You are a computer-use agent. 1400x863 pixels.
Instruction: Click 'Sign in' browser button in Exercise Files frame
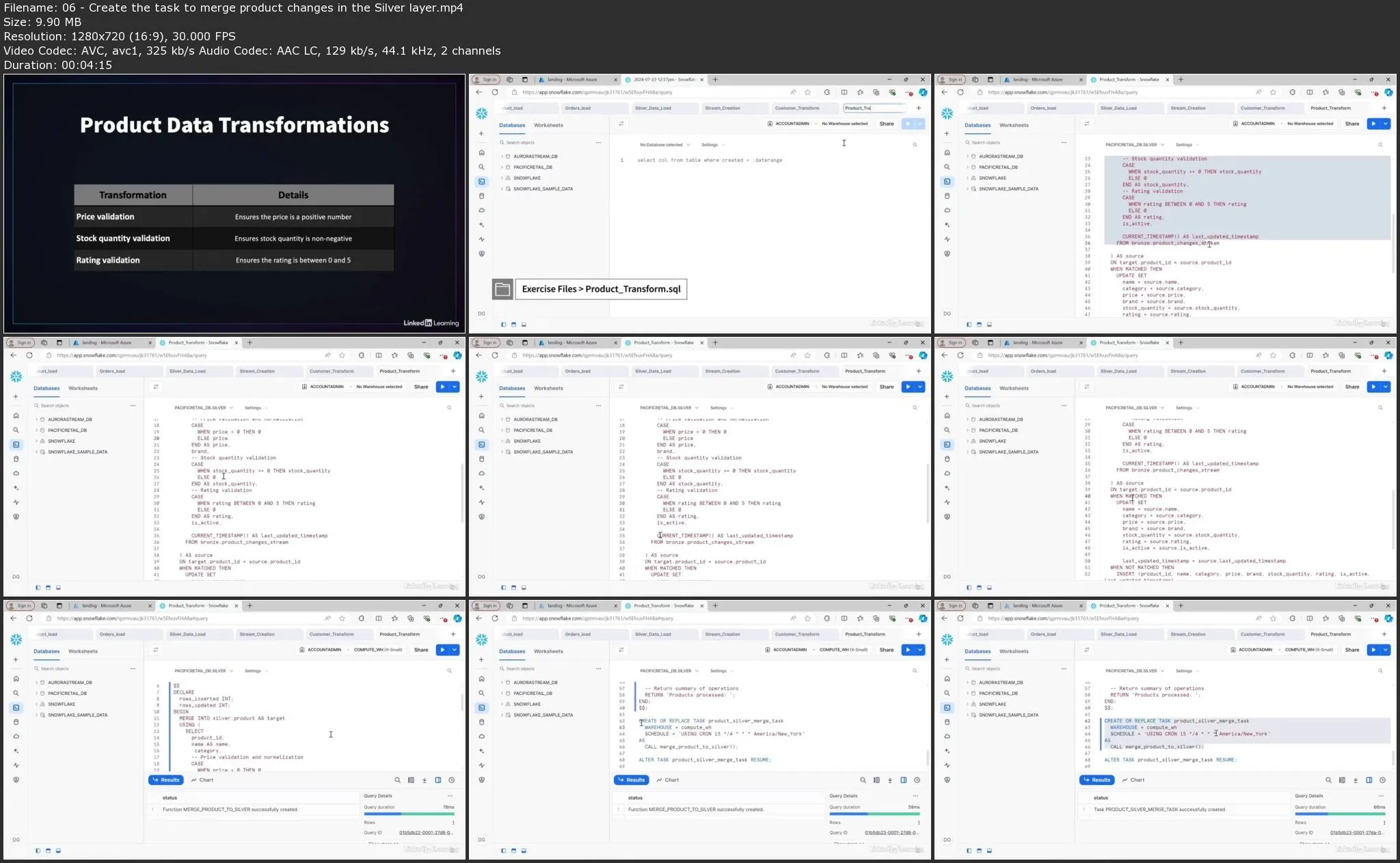(x=486, y=79)
